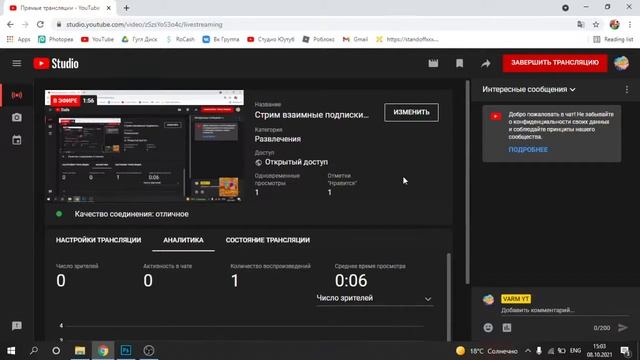Switch to СОСТОЯНИЕ ТРАНСЛЯЦИИ tab
Viewport: 640px width, 360px height.
(268, 240)
